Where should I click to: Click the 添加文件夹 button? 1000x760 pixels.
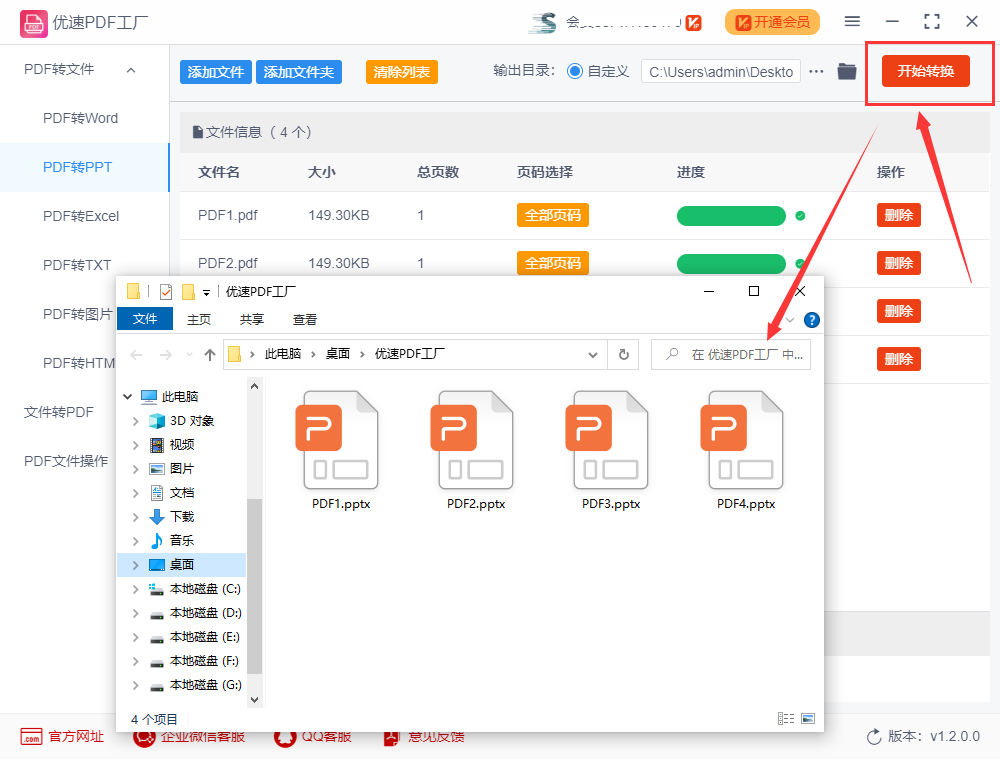coord(298,72)
